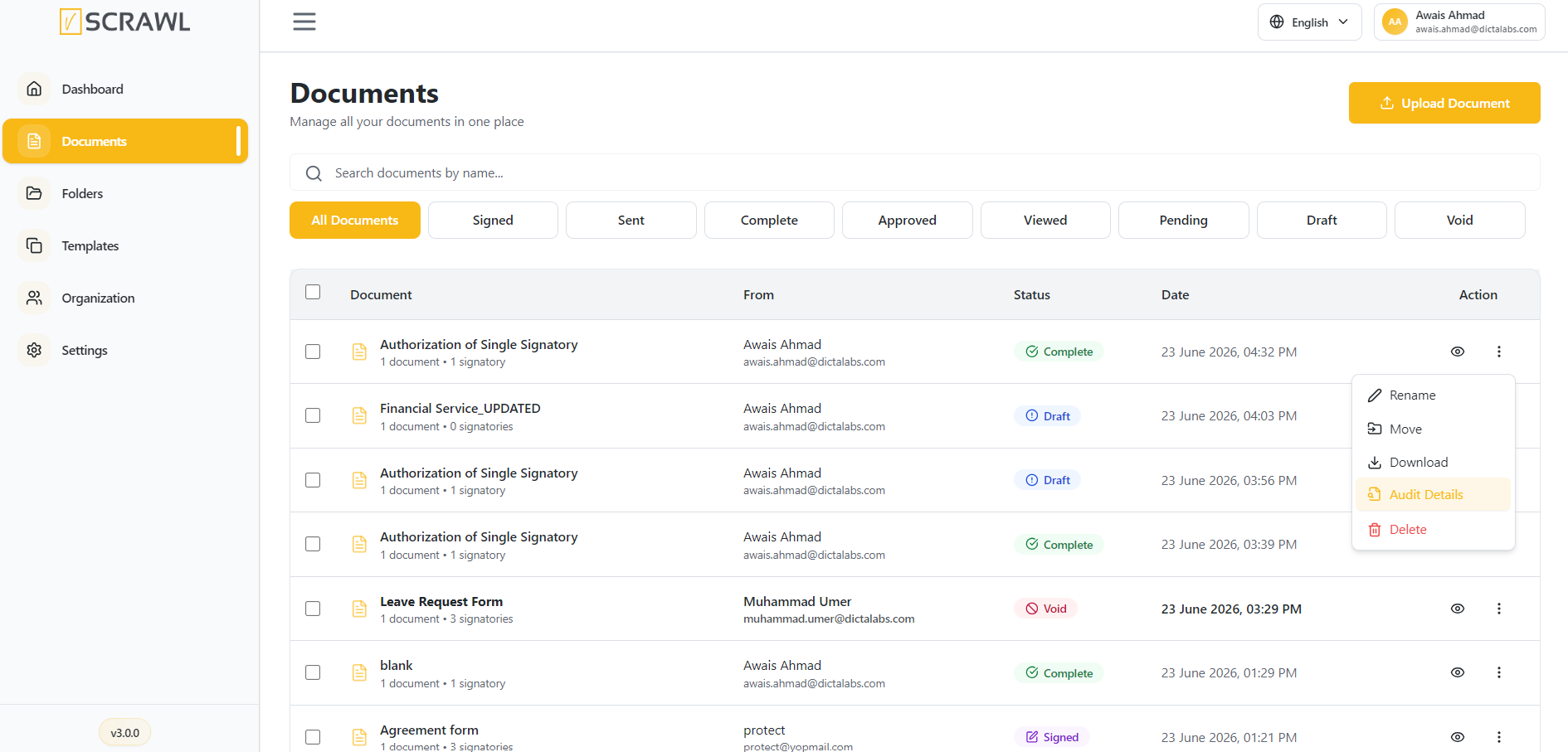This screenshot has width=1568, height=752.
Task: Check the 04:32 PM Authorization row checkbox
Action: coord(313,352)
